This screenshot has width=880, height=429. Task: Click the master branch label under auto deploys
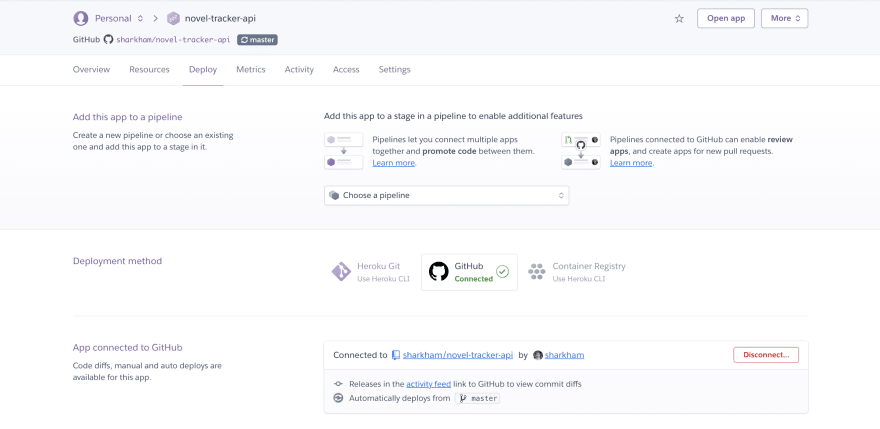tap(477, 398)
